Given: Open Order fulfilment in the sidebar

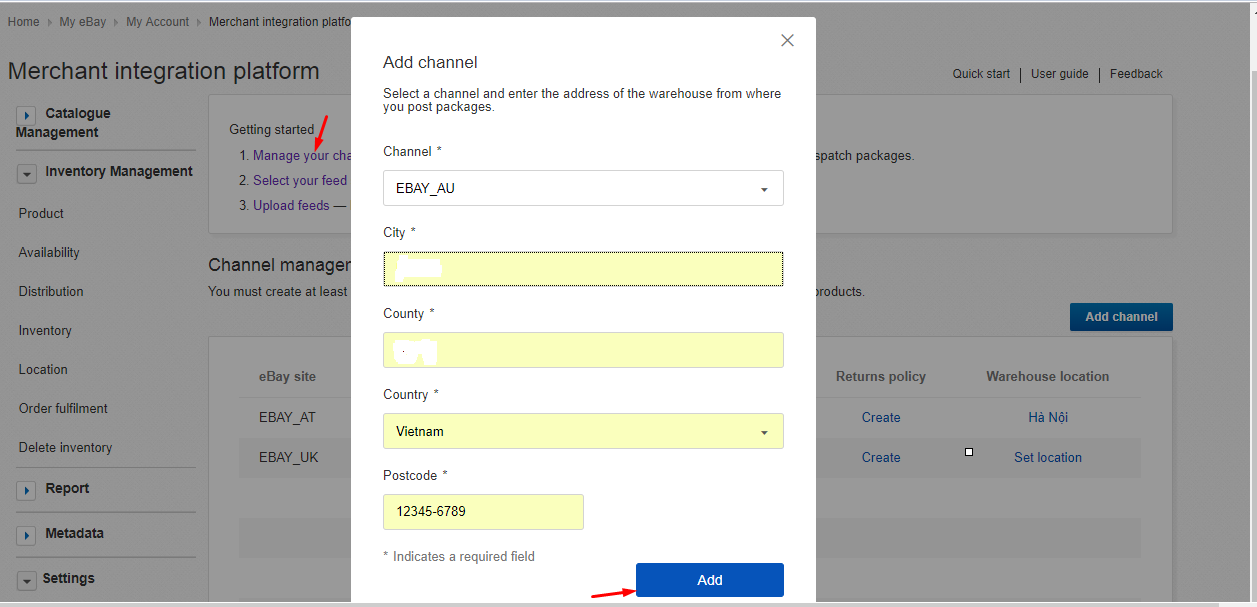Looking at the screenshot, I should (63, 408).
